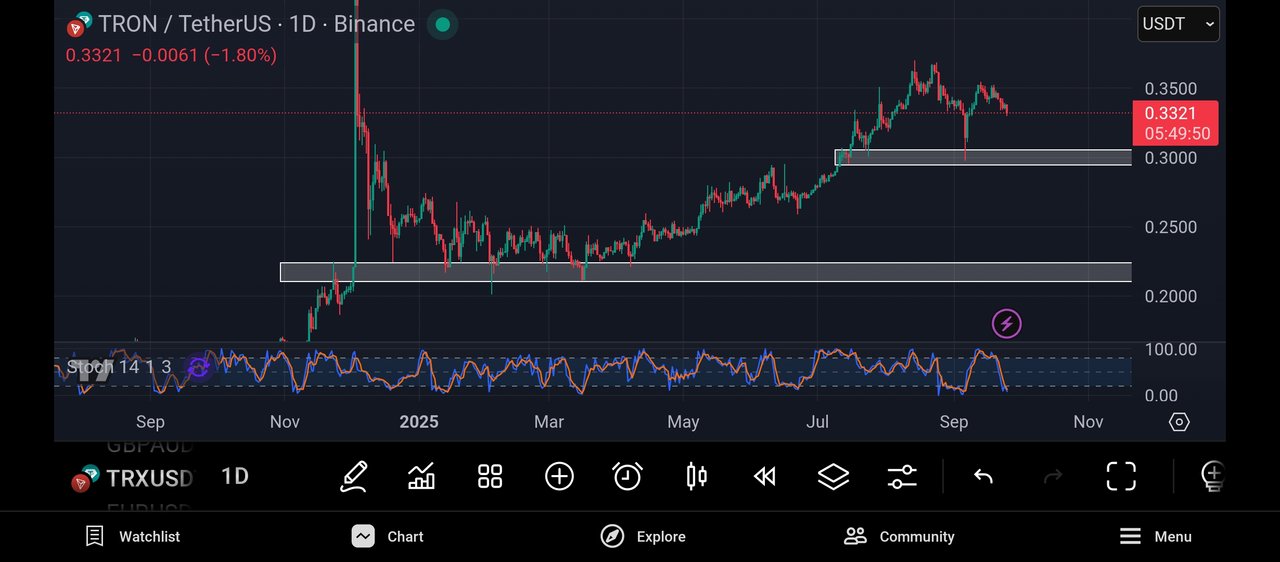Redo the chart action
This screenshot has width=1280, height=562.
1053,477
